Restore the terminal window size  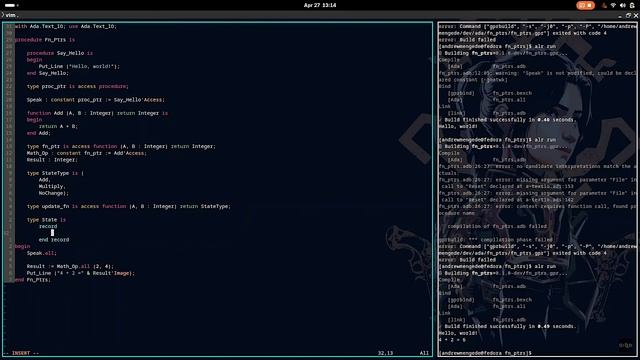[628, 16]
